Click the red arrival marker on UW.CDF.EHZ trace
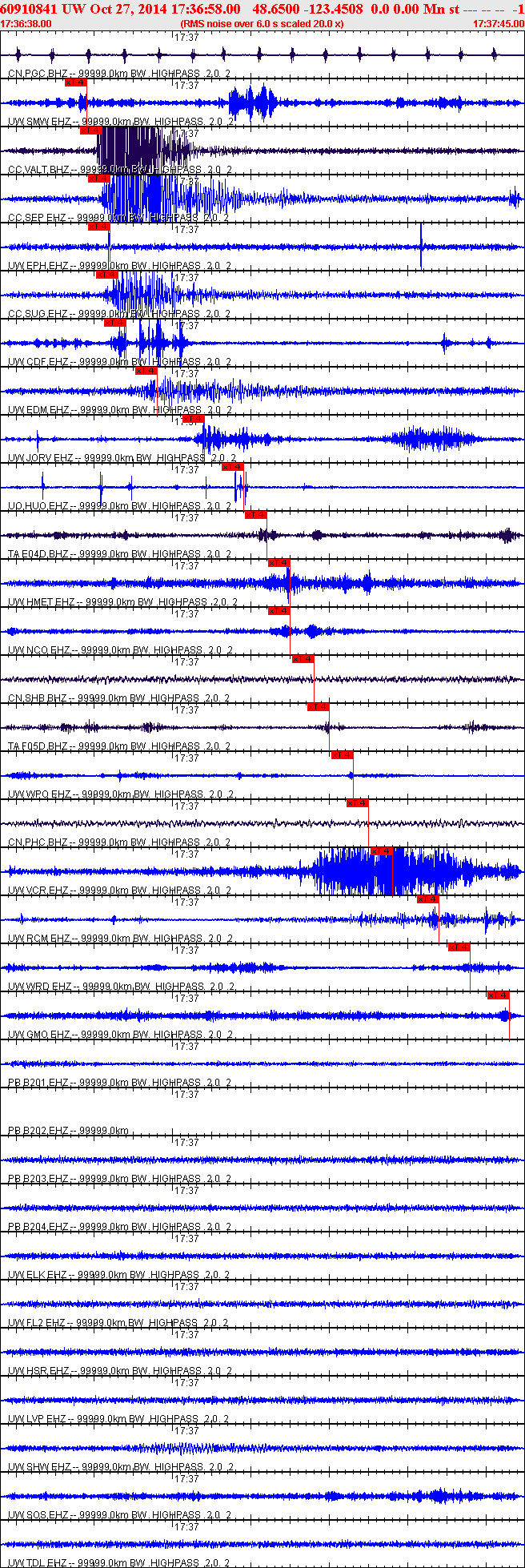Viewport: 525px width, 1568px height. 114,322
